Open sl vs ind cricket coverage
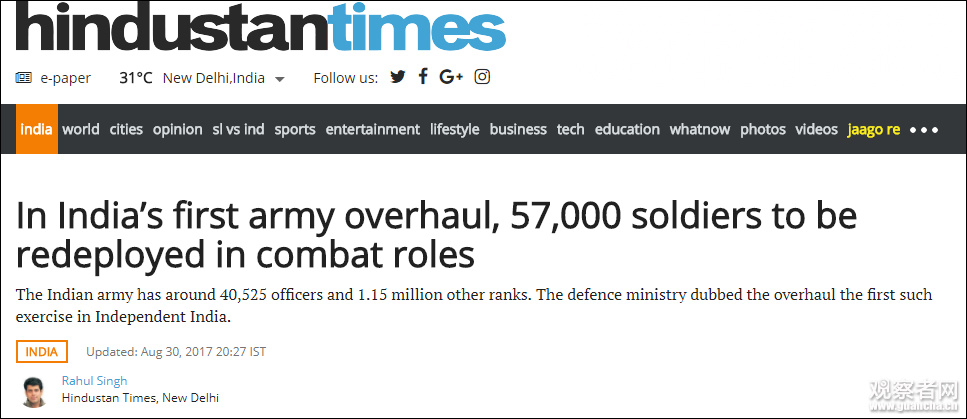967x419 pixels. [238, 129]
